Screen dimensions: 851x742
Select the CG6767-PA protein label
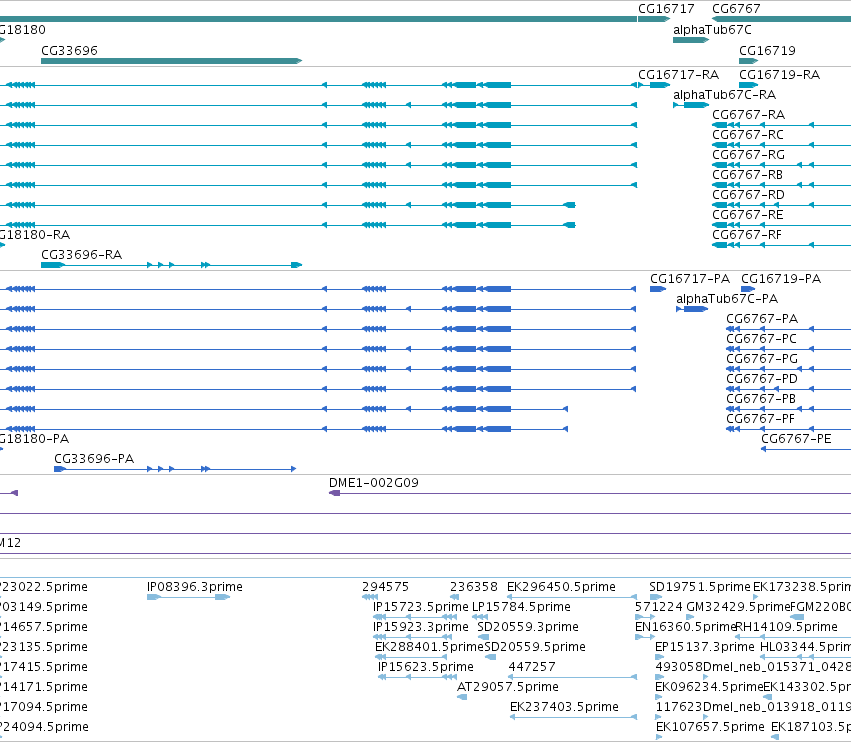click(762, 319)
